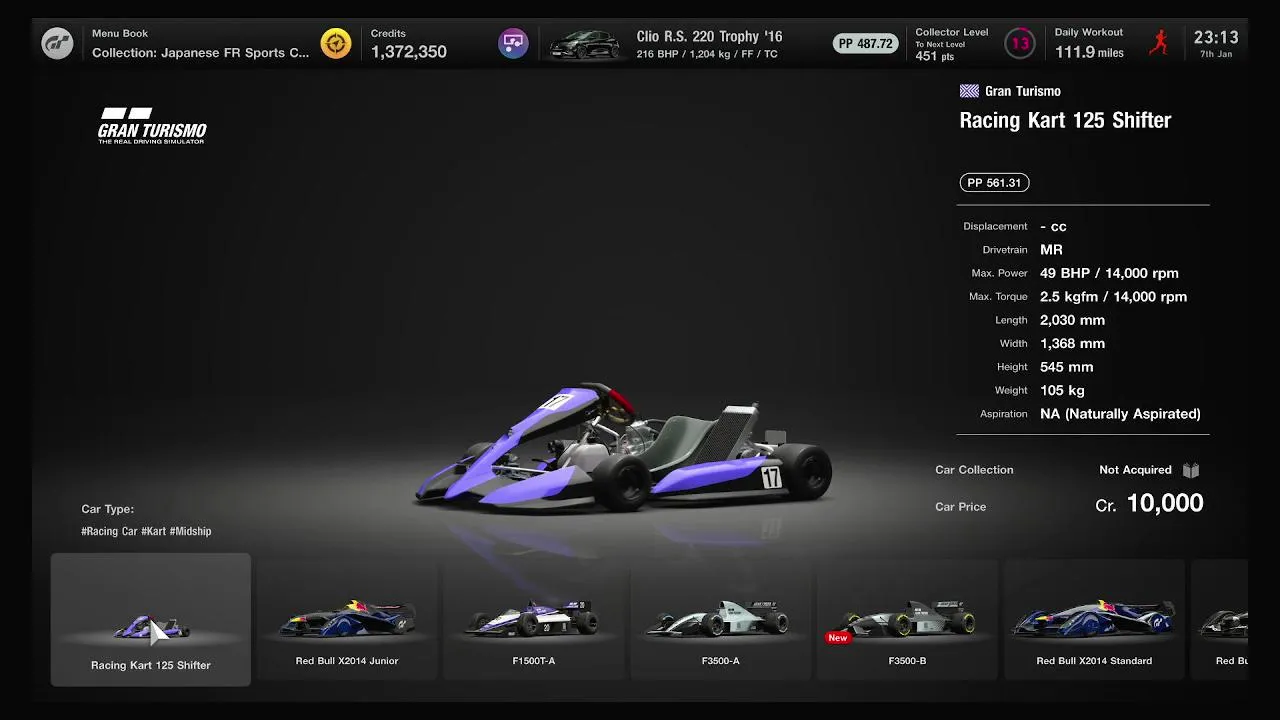The width and height of the screenshot is (1280, 720).
Task: Click the 451 pts To Next Level text
Action: (x=940, y=52)
